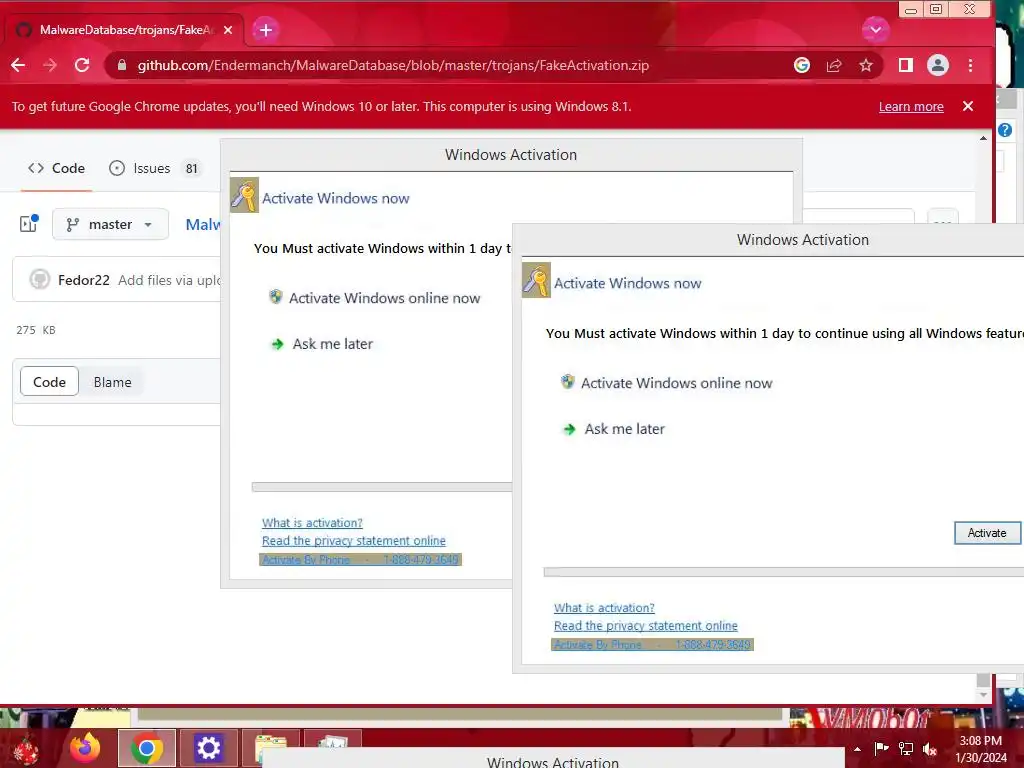Bookmark this page with the star

pyautogui.click(x=866, y=65)
